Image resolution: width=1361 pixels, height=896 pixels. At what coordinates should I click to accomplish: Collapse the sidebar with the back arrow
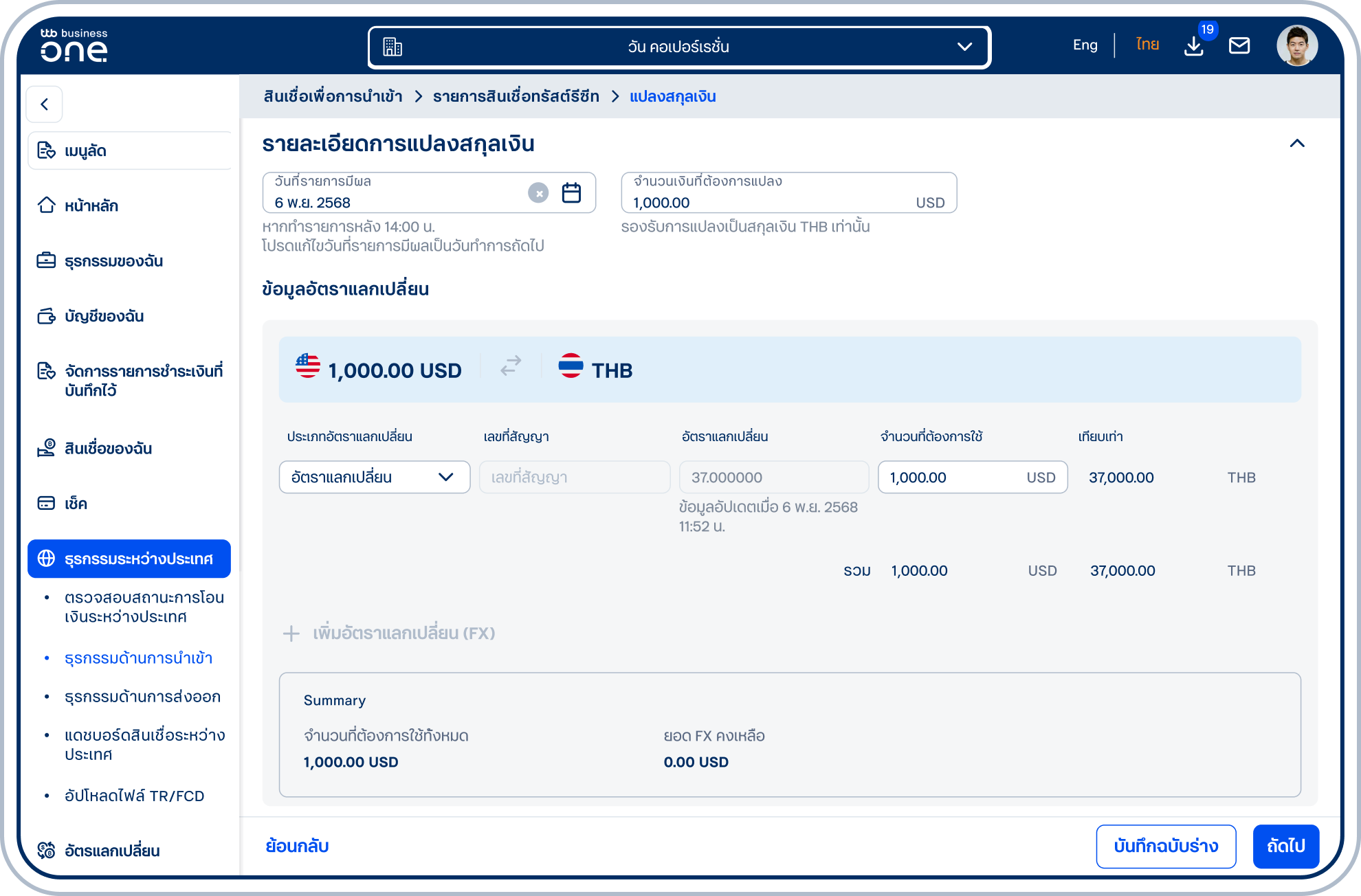[x=45, y=104]
